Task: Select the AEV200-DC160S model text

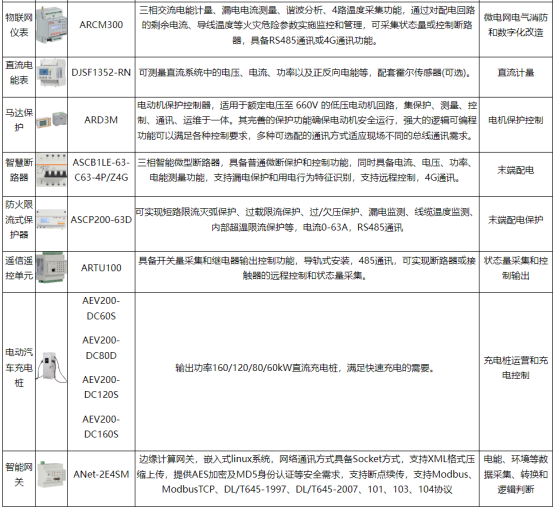Action: (x=101, y=427)
